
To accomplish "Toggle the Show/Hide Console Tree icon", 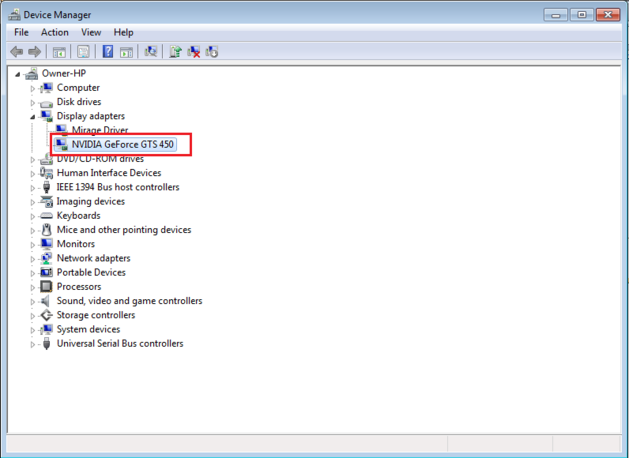I will tap(60, 52).
